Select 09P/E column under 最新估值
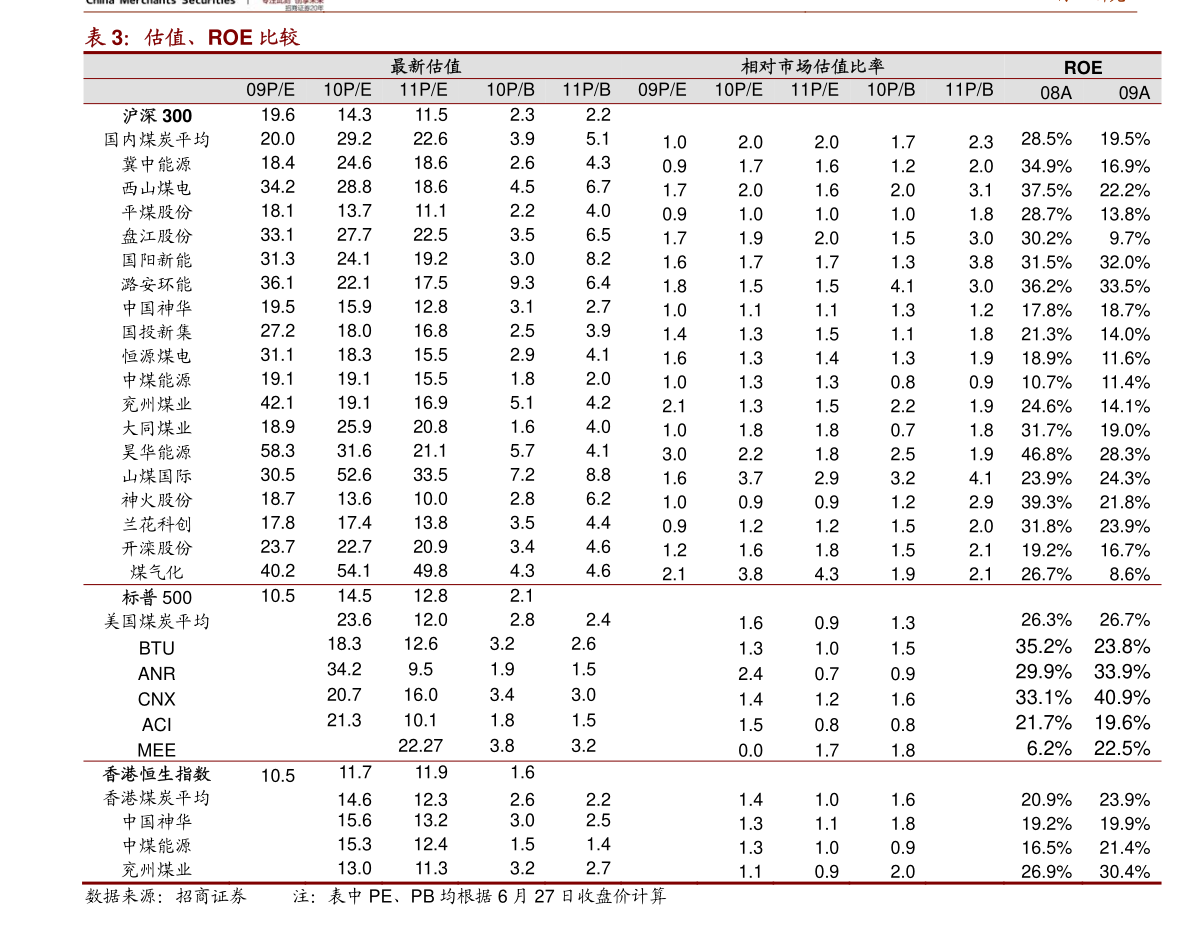The width and height of the screenshot is (1191, 926). coord(271,90)
